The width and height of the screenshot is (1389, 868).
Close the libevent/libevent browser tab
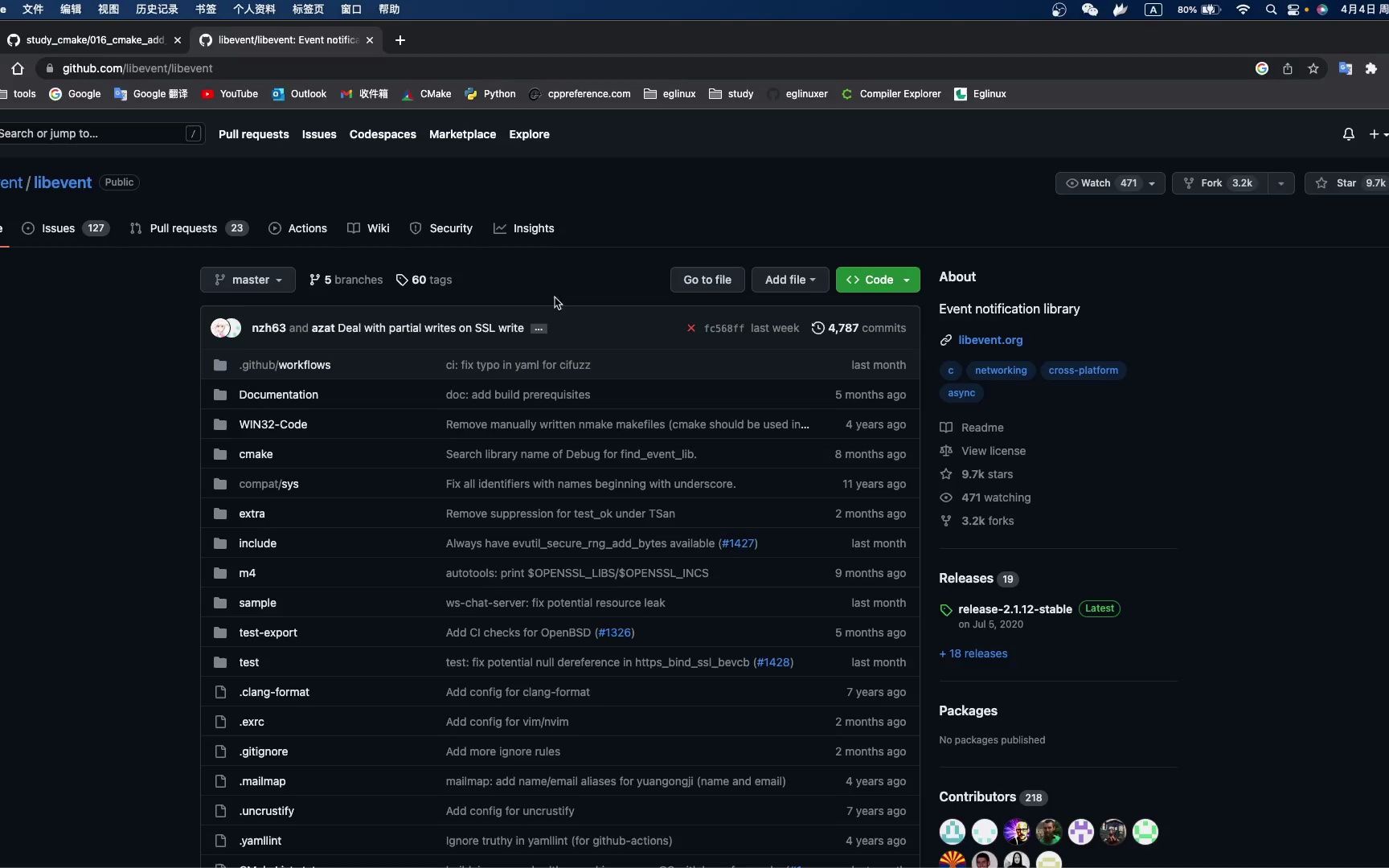pos(370,39)
